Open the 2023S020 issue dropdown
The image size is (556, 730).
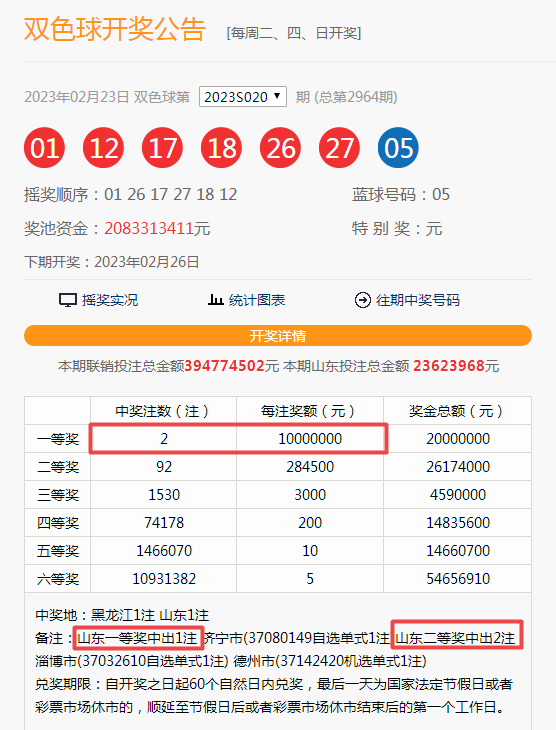point(243,97)
